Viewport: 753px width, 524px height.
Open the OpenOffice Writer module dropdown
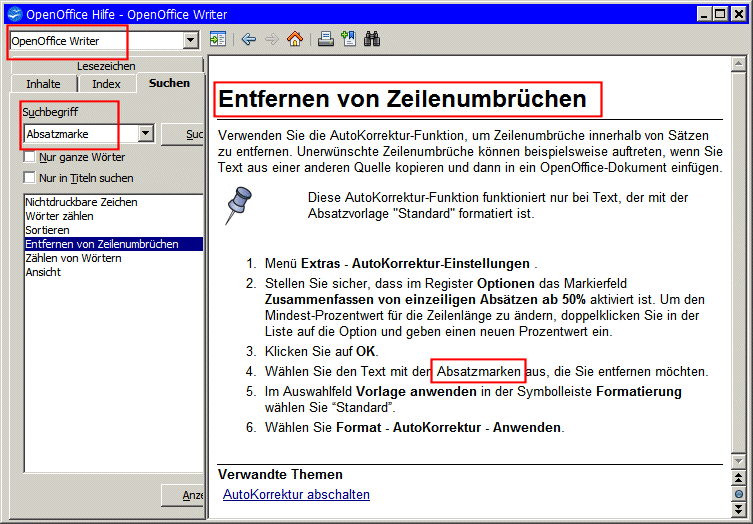click(x=191, y=40)
